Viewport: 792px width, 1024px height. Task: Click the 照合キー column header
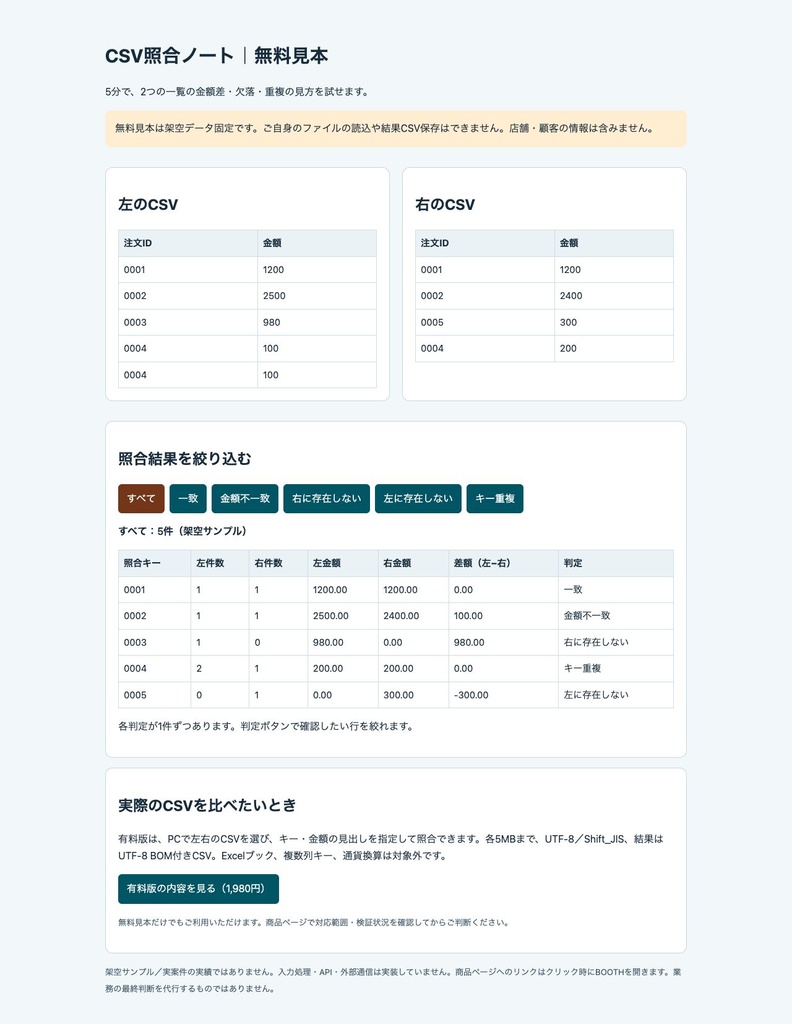[155, 563]
